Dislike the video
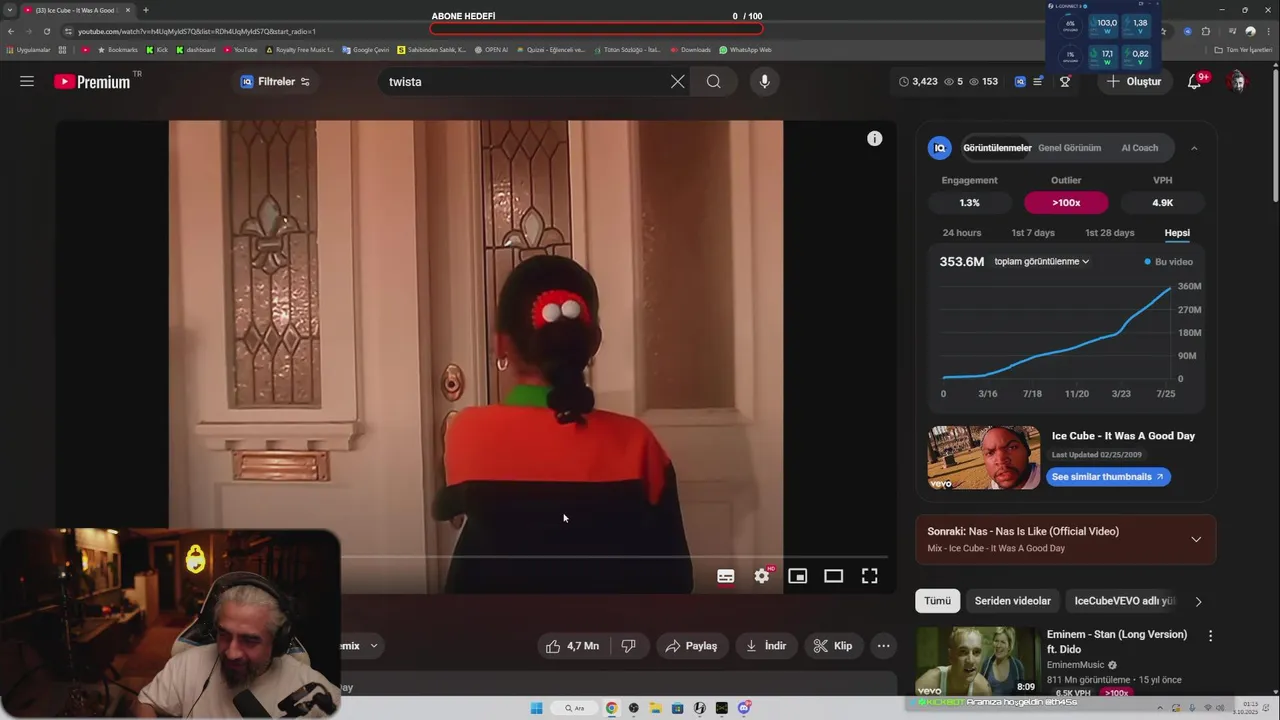Image resolution: width=1280 pixels, height=720 pixels. 628,646
